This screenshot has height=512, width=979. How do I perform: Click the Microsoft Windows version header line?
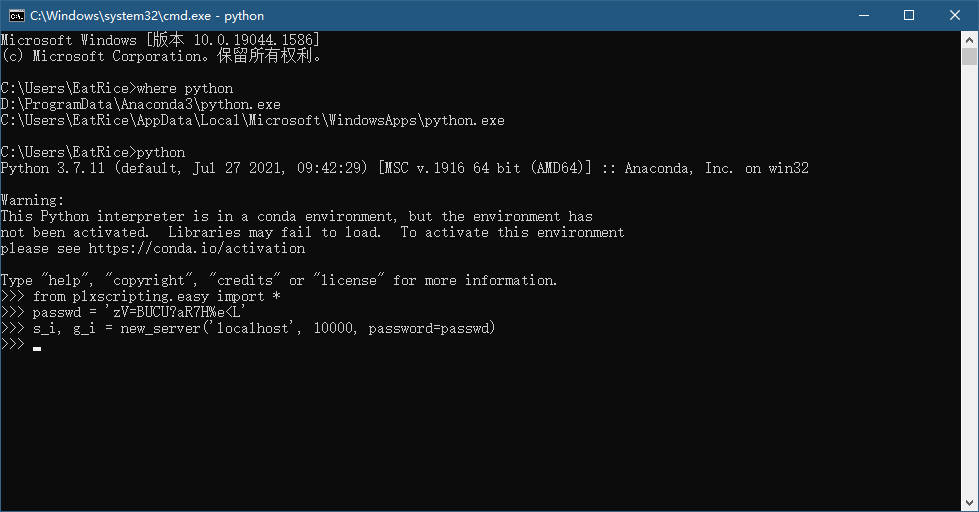[160, 40]
